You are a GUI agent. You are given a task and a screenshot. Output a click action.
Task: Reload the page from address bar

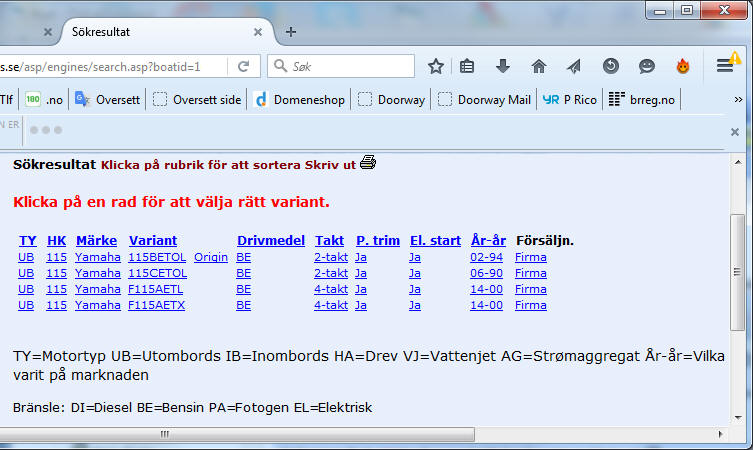point(243,66)
